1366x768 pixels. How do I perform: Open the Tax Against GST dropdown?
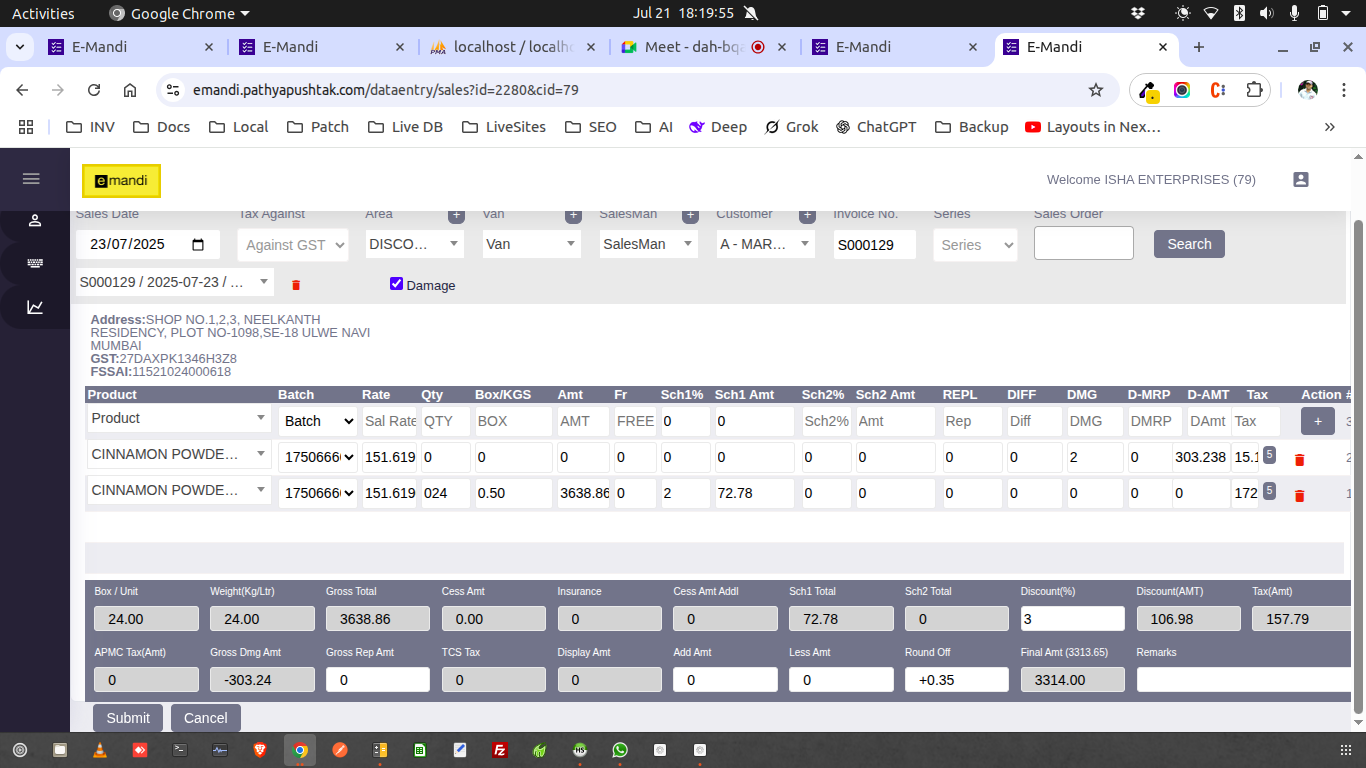293,245
